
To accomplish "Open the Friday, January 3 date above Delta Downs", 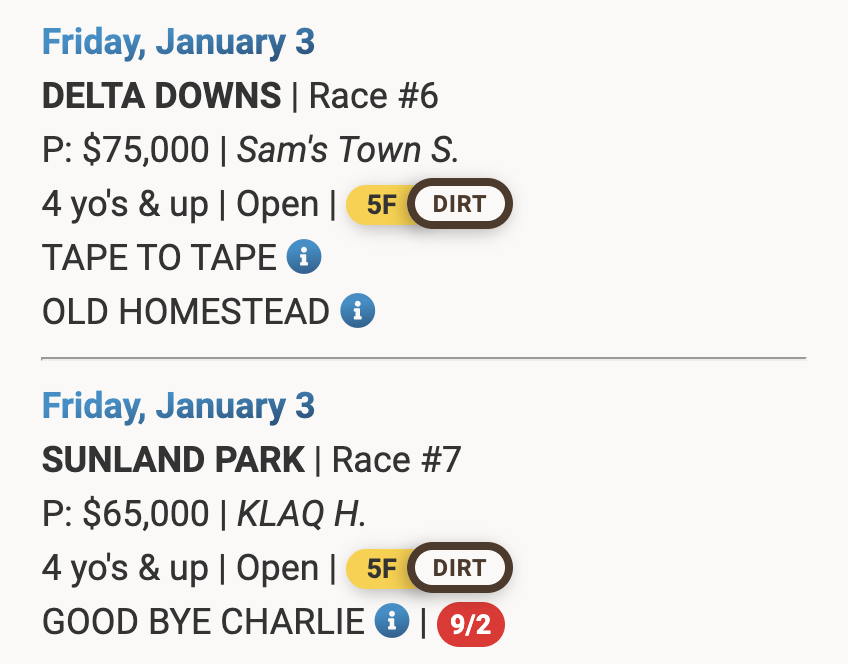I will 178,42.
